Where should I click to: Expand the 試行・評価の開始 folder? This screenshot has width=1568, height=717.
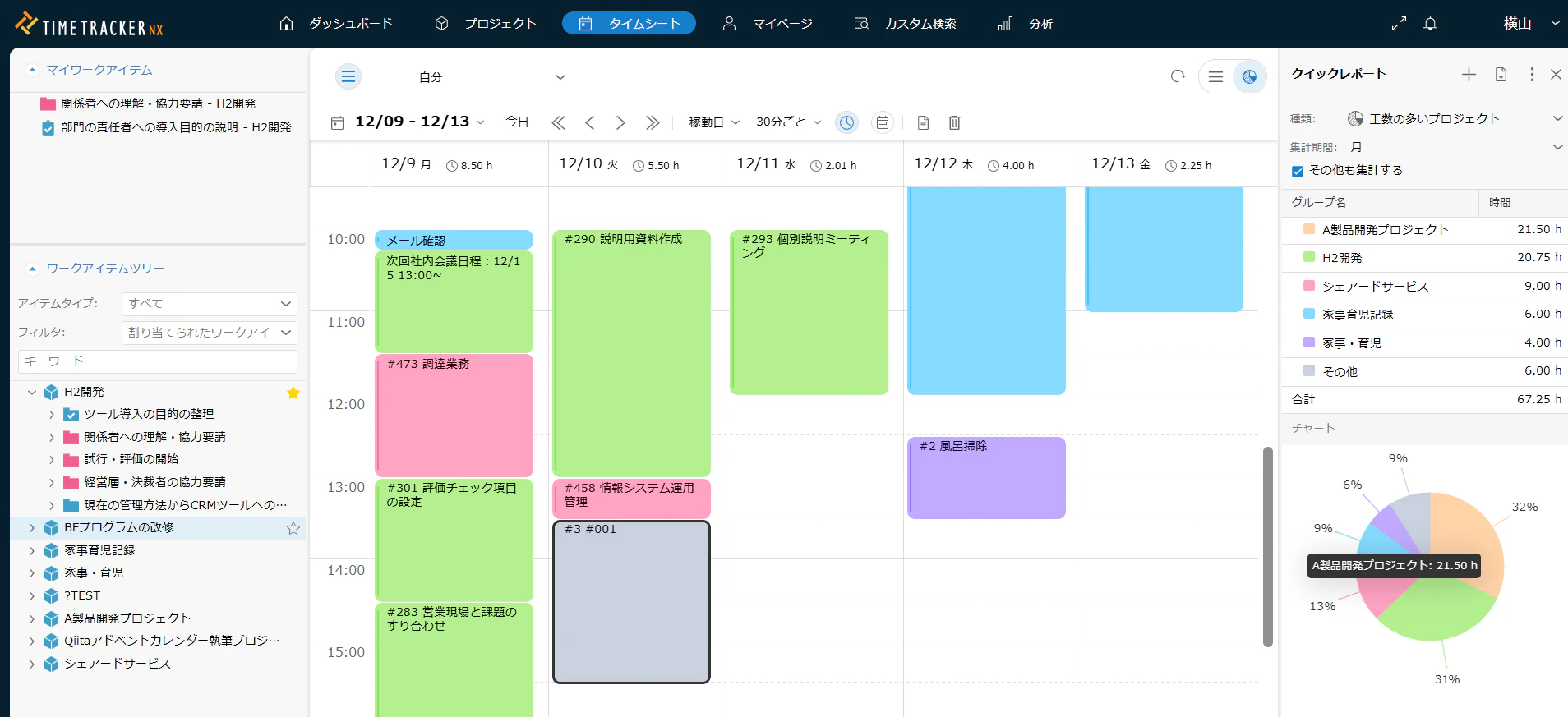(52, 460)
